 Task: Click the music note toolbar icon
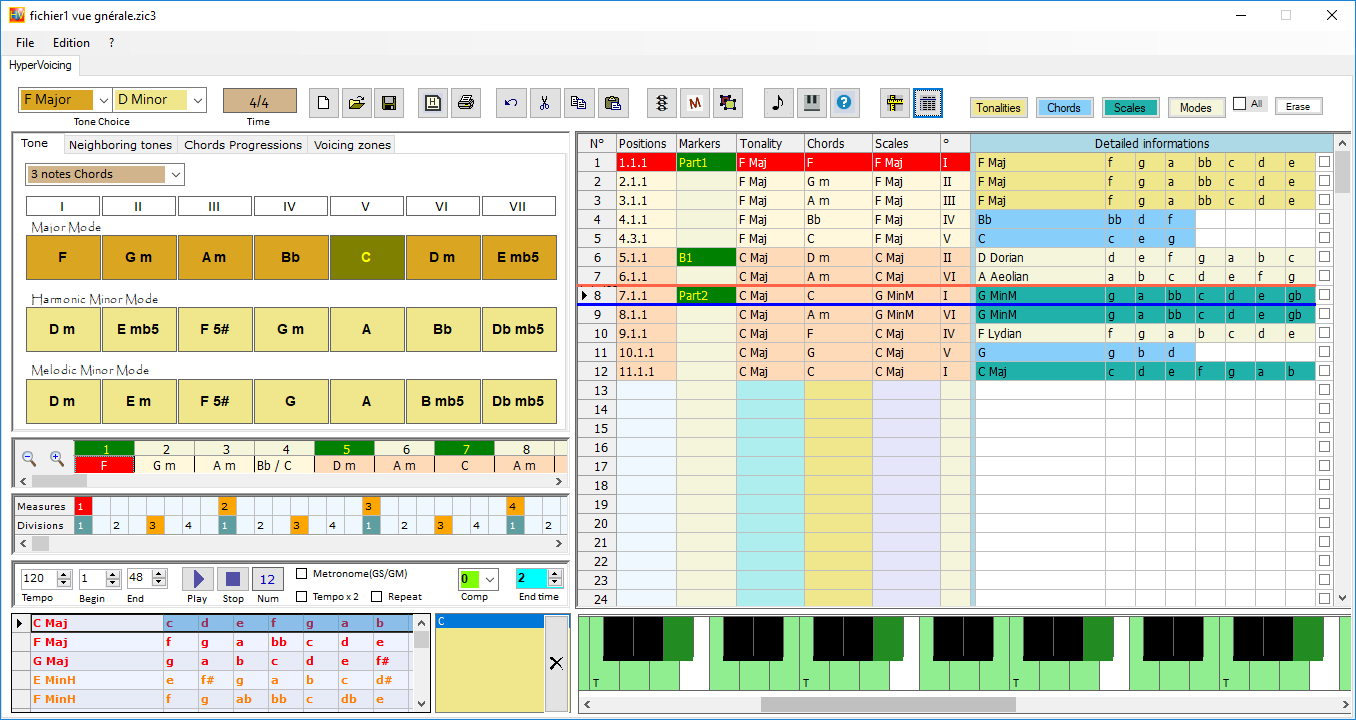point(779,102)
